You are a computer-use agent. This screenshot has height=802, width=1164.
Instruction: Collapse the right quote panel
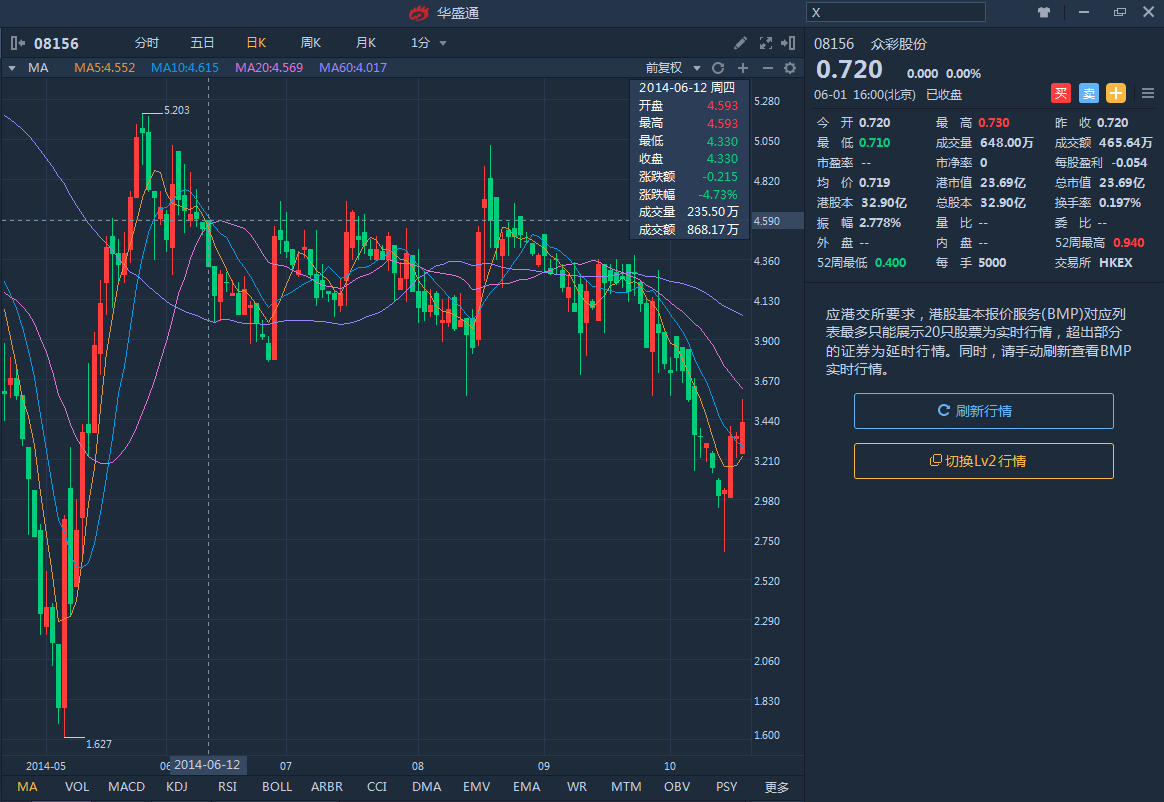[789, 43]
